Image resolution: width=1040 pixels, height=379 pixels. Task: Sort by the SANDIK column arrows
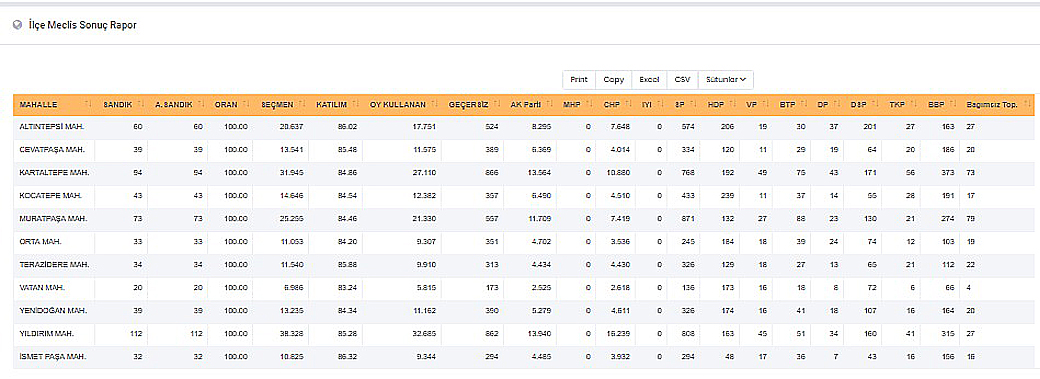click(x=141, y=105)
